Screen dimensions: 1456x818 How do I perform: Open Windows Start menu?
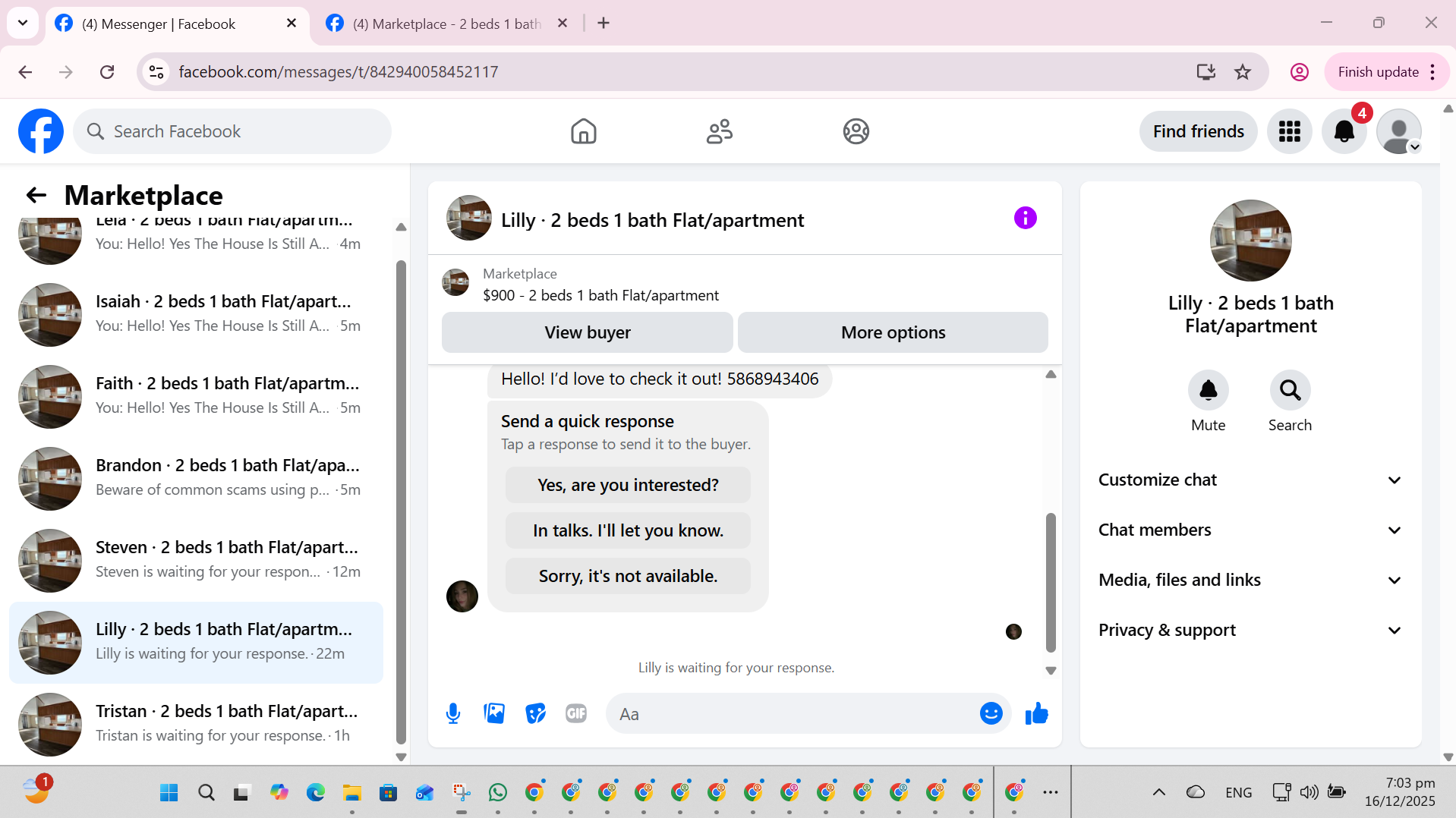(169, 792)
